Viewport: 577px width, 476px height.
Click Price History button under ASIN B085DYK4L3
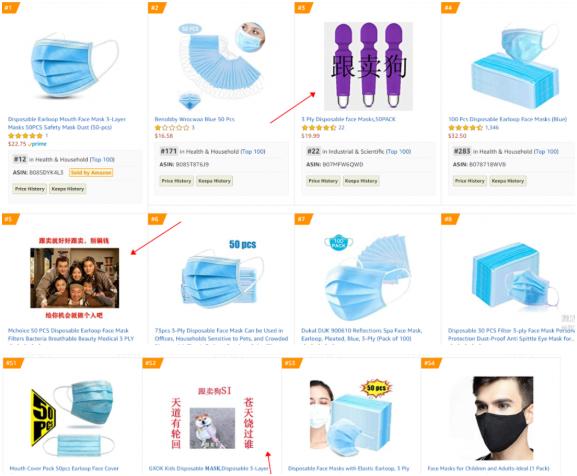29,189
